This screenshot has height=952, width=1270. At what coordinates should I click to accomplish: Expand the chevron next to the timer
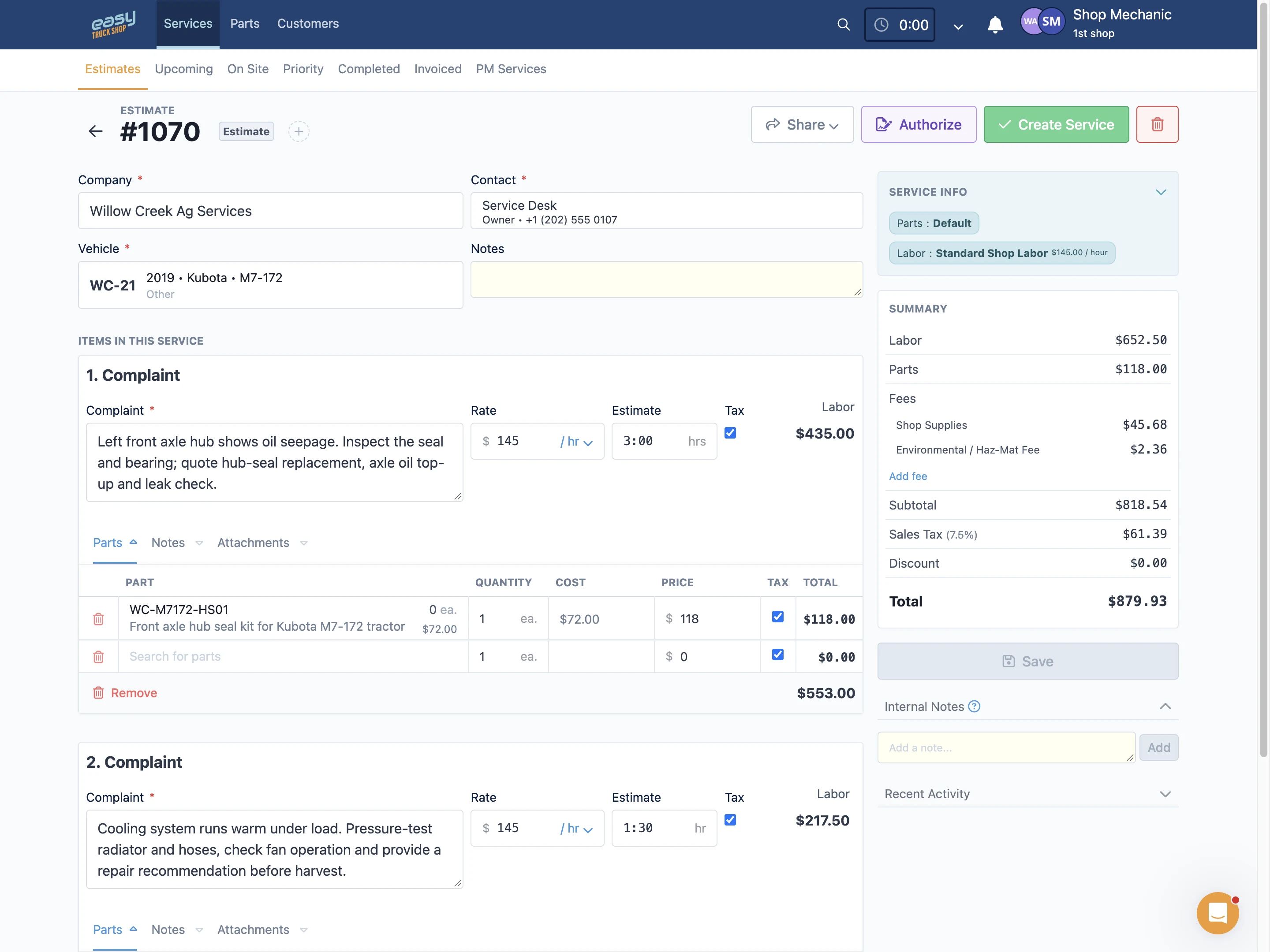tap(958, 26)
